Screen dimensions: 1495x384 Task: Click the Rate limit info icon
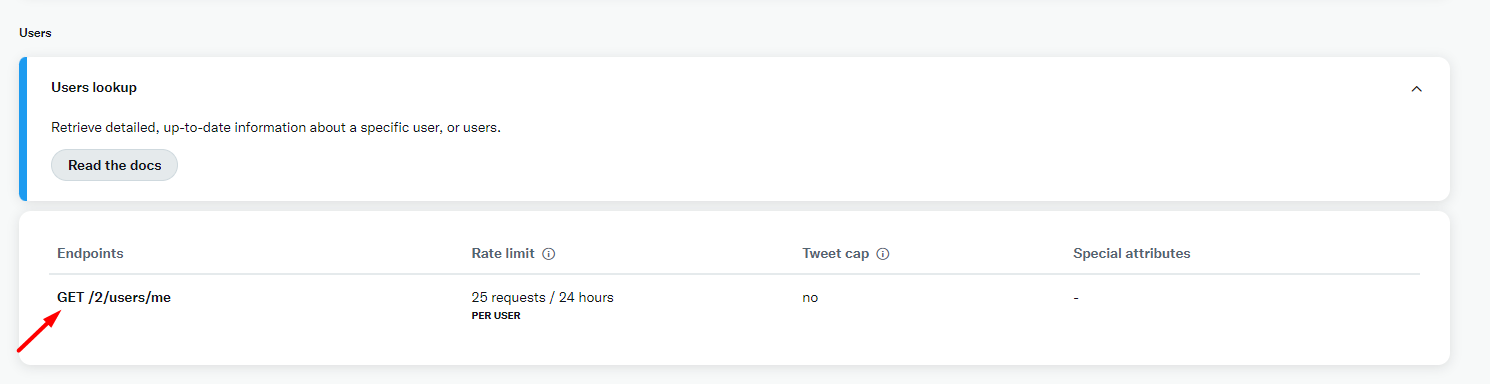549,254
